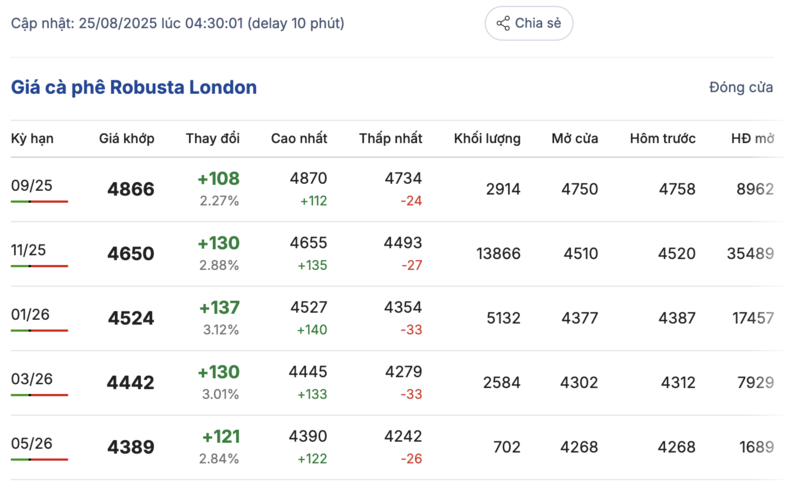Click the Khối lượng column header

point(487,138)
